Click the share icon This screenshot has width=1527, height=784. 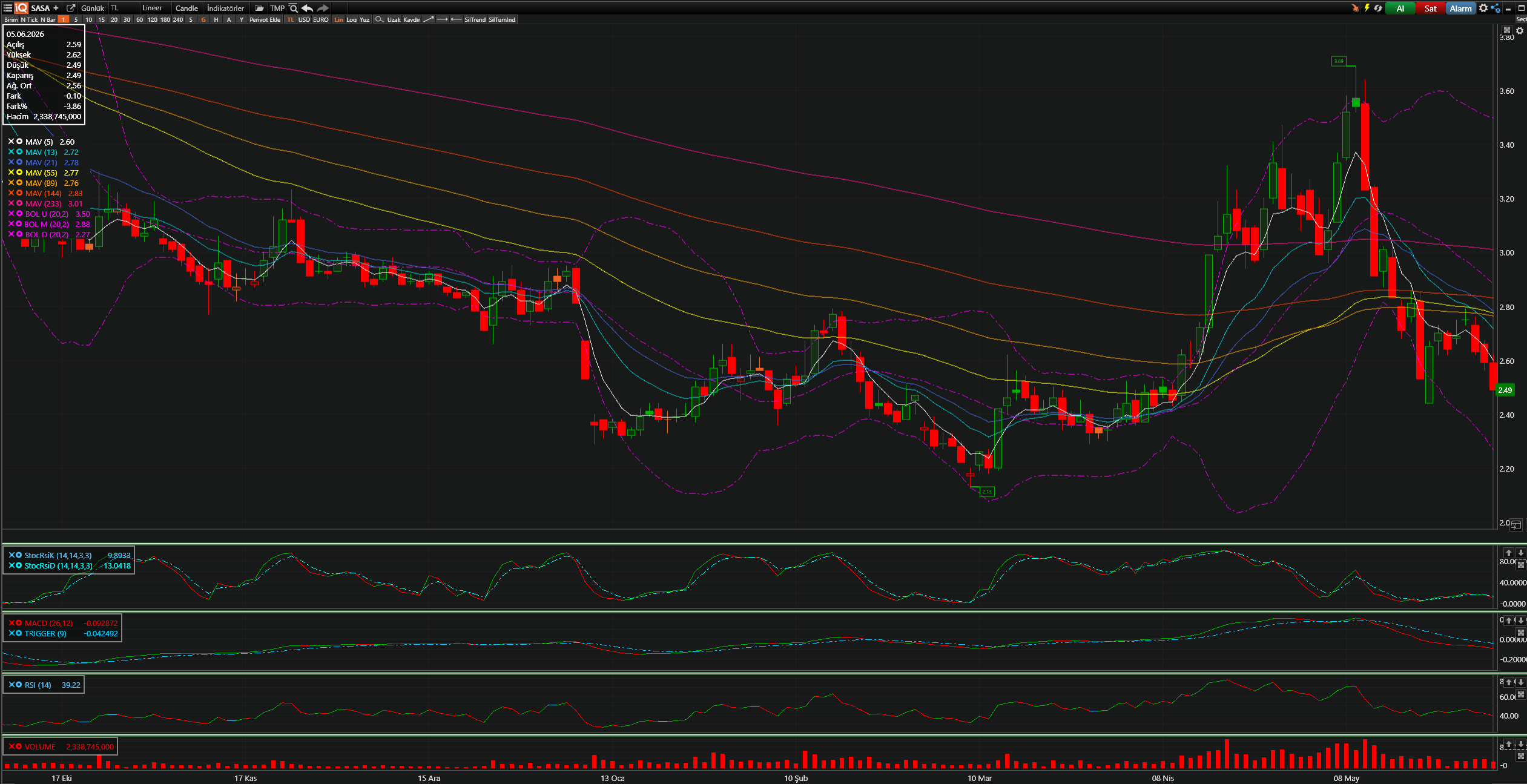(x=1496, y=8)
